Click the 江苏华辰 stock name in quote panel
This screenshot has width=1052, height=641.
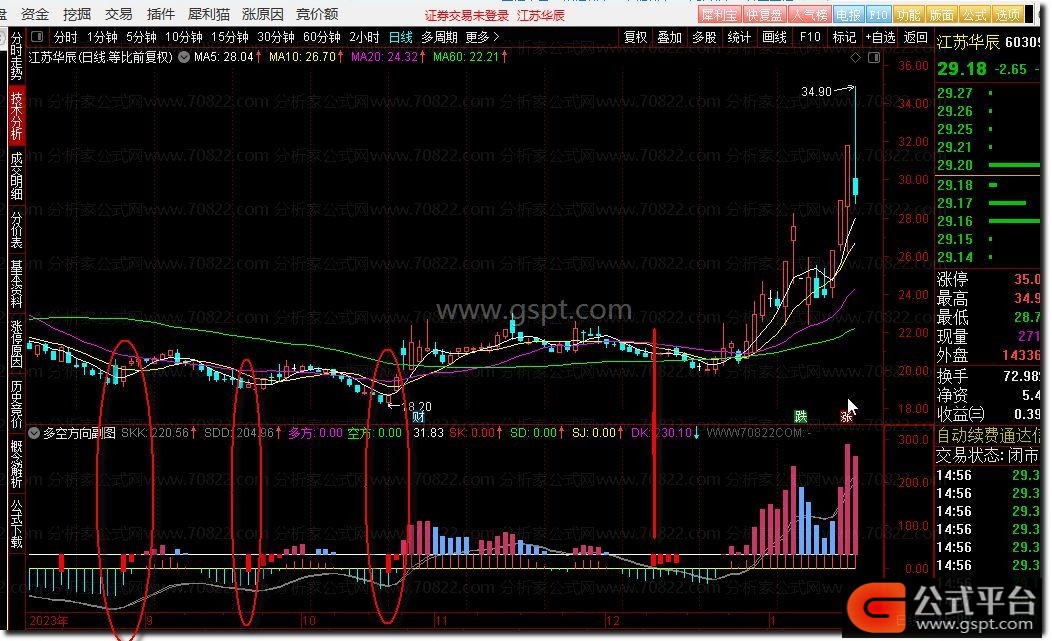(969, 42)
